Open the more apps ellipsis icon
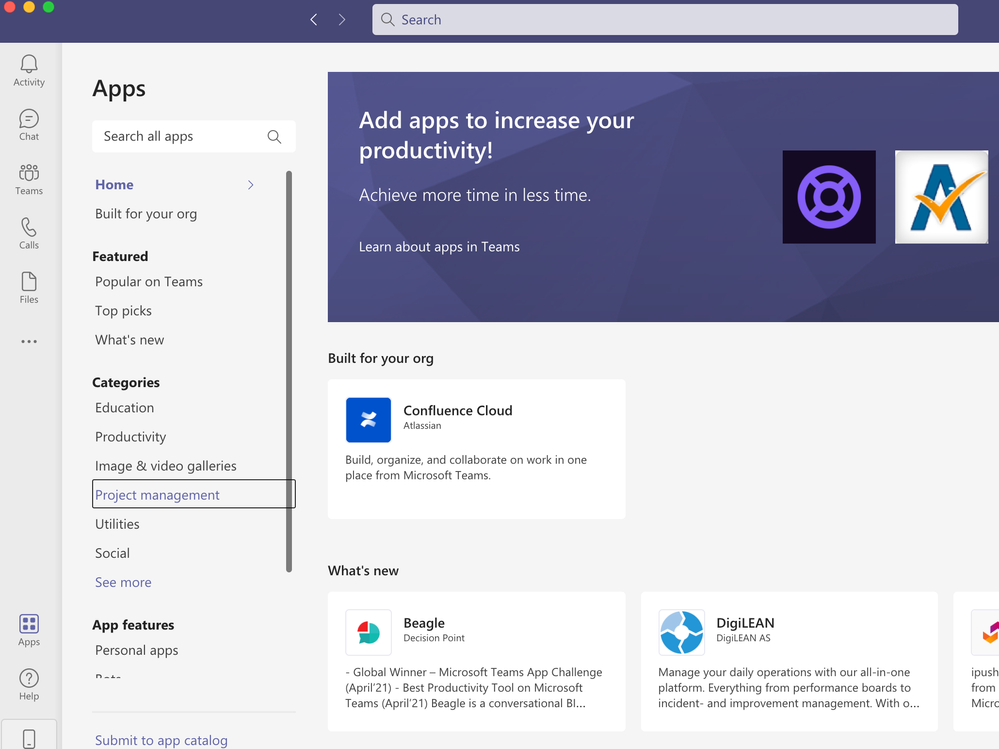999x749 pixels. click(x=29, y=341)
